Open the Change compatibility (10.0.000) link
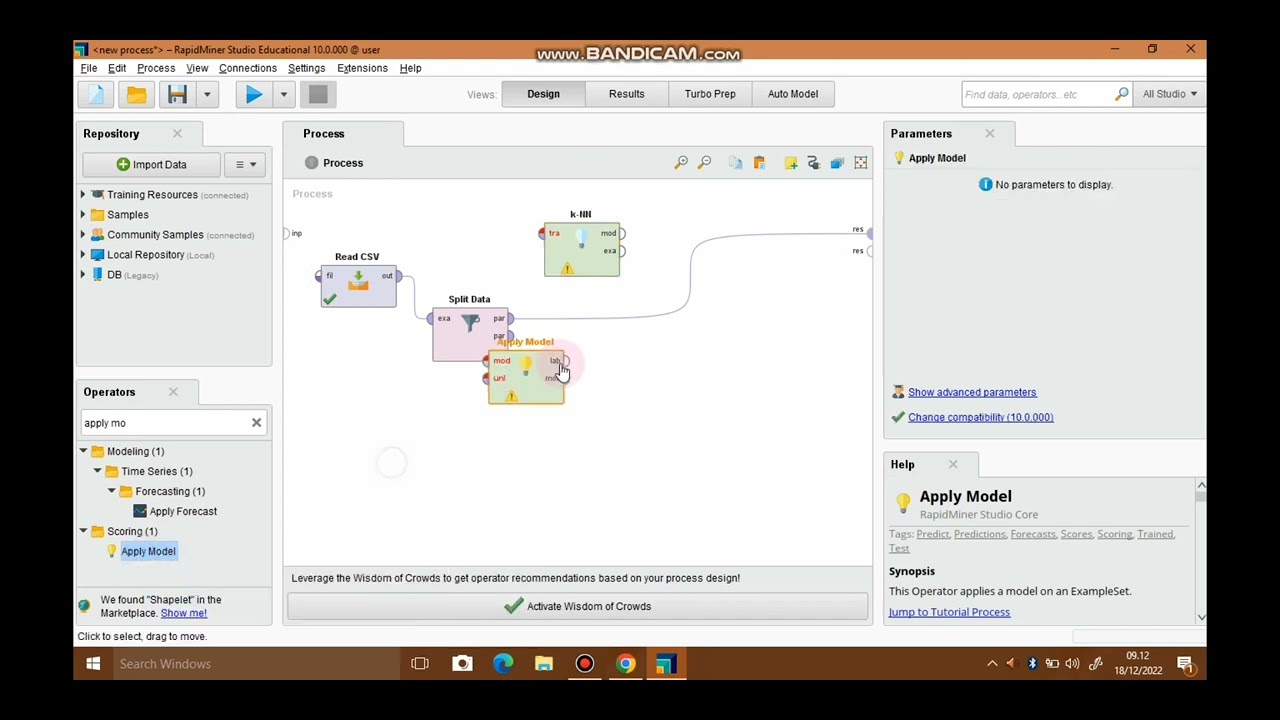The width and height of the screenshot is (1280, 720). pos(981,417)
